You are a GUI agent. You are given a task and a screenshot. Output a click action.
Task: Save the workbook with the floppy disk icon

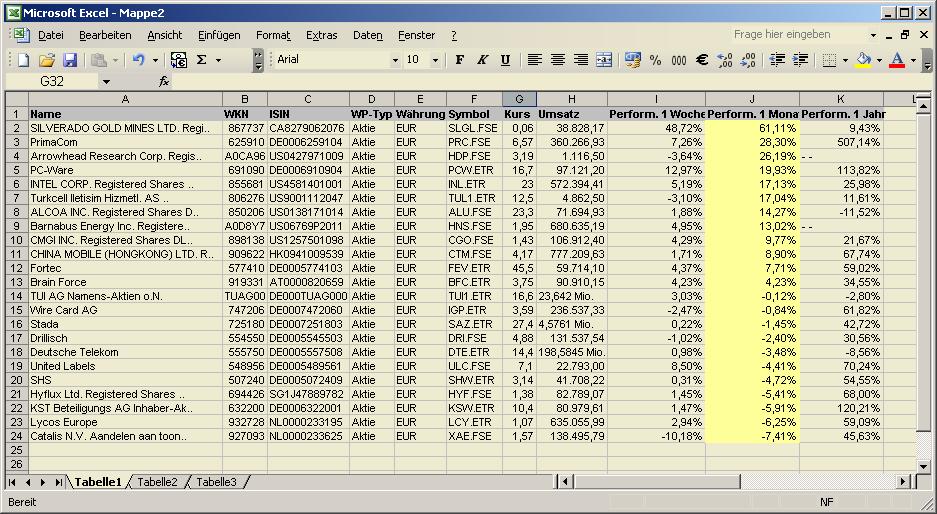coord(70,60)
